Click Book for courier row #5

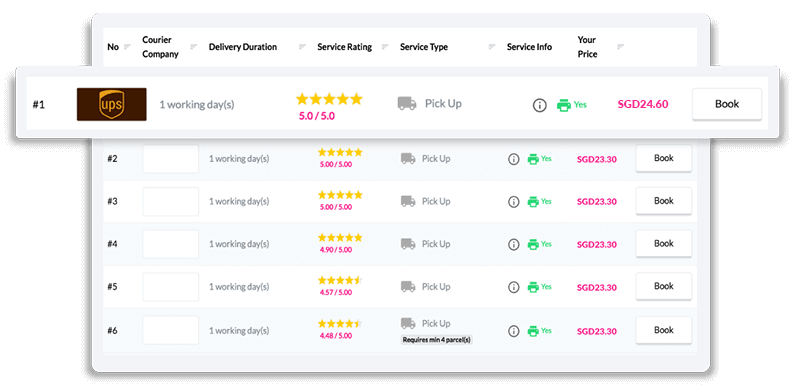(664, 286)
